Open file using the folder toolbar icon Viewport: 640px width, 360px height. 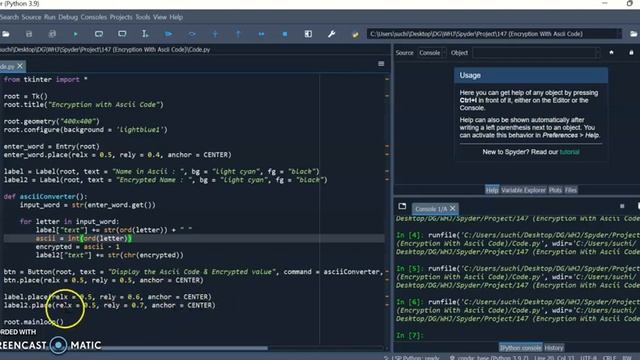pos(6,34)
